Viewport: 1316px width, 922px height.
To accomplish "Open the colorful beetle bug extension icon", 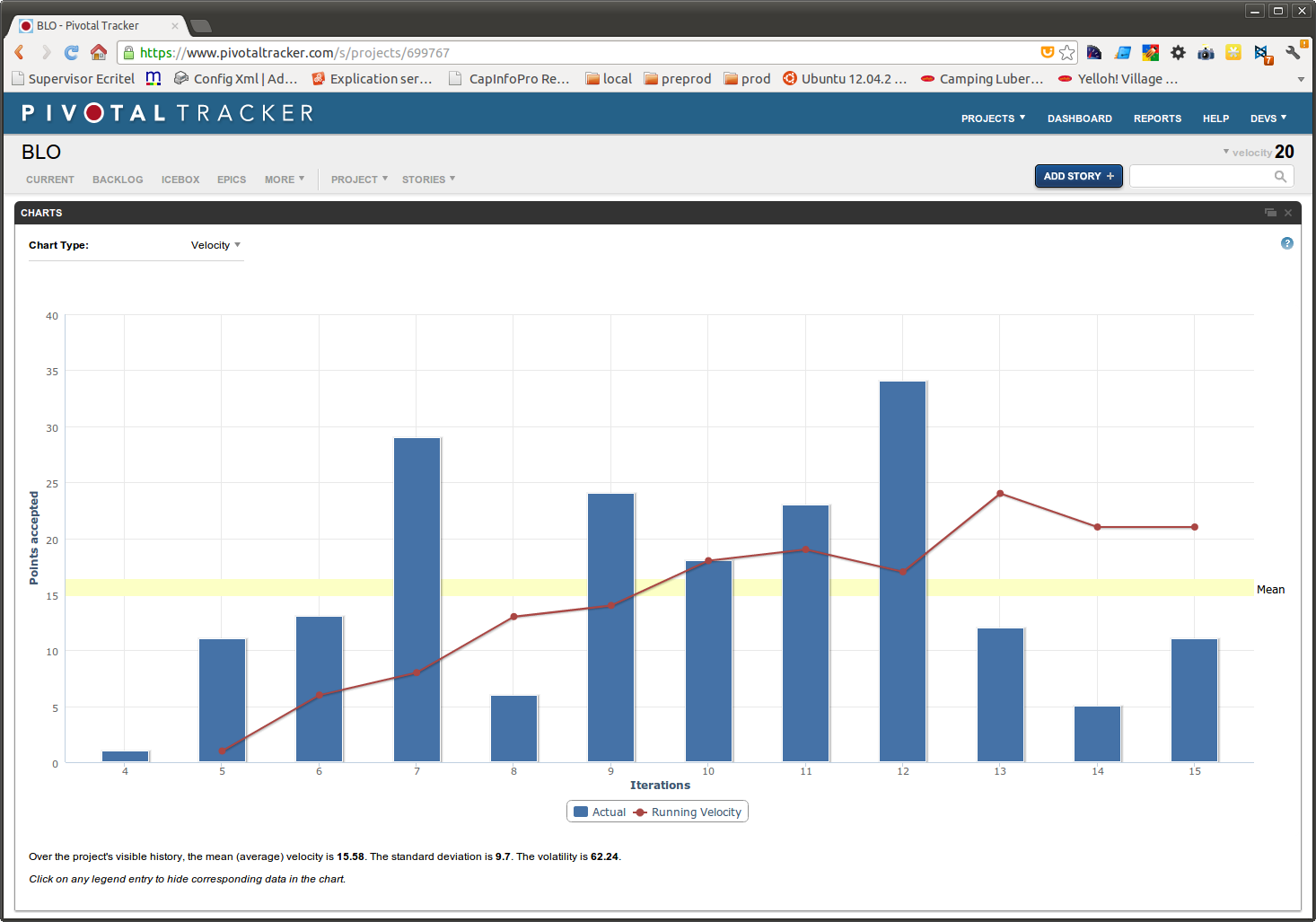I will (1150, 52).
